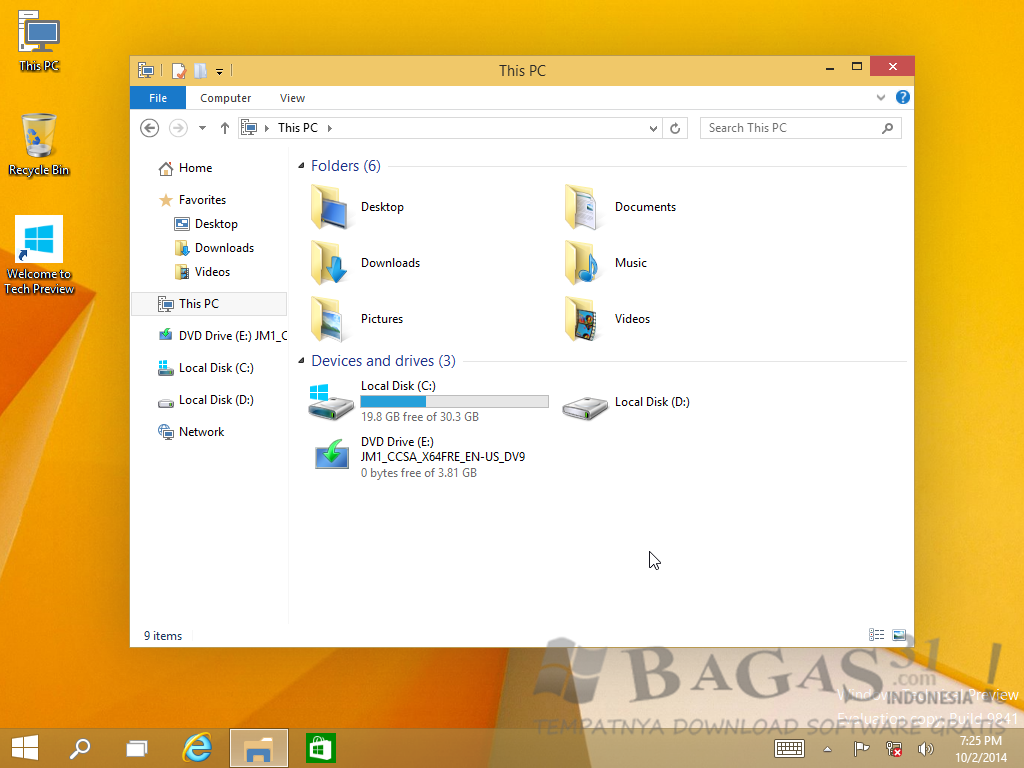Open address bar history dropdown
Screen dimensions: 1024x768
click(x=653, y=129)
